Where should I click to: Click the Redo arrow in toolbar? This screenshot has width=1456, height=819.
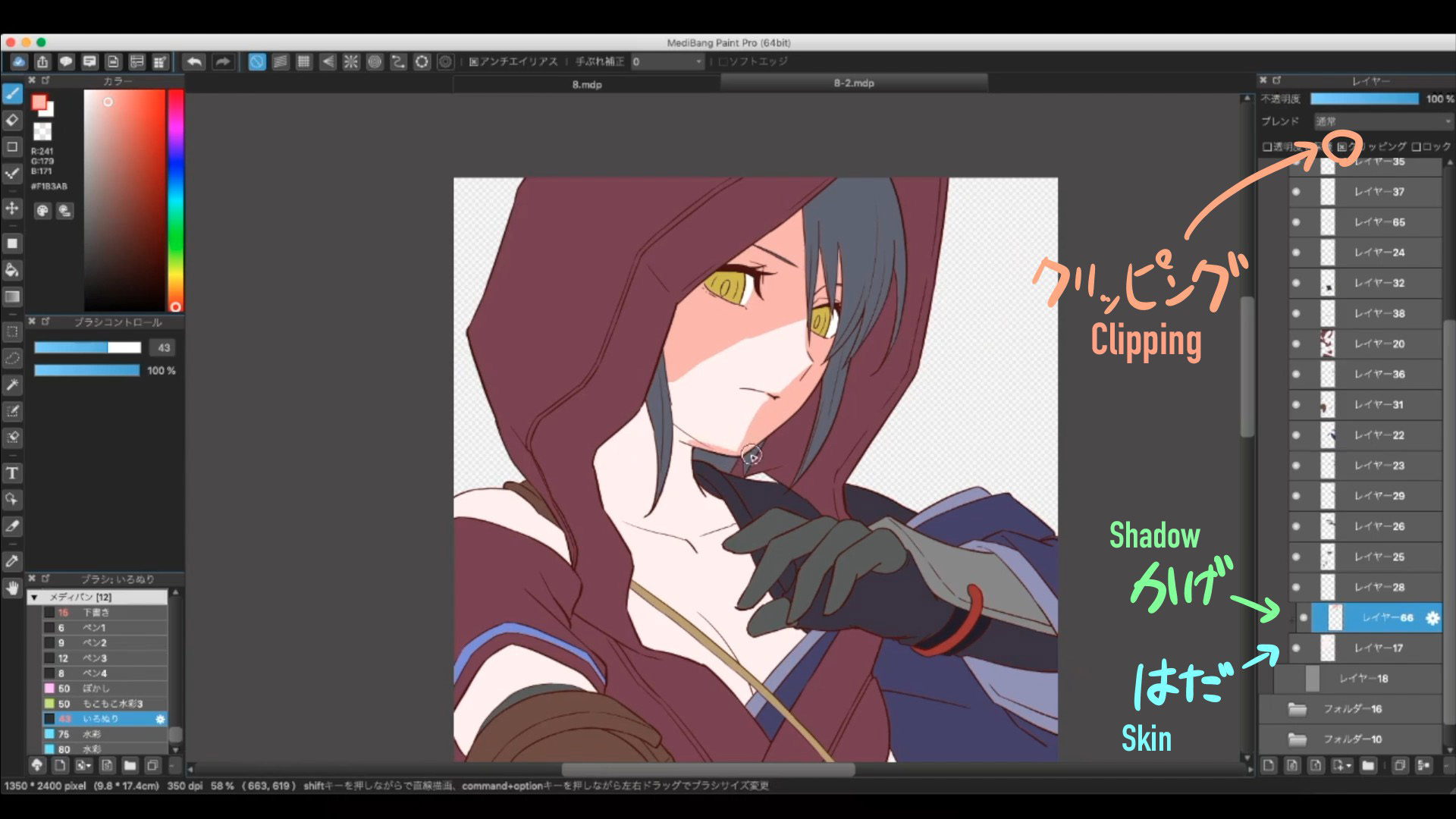coord(222,61)
